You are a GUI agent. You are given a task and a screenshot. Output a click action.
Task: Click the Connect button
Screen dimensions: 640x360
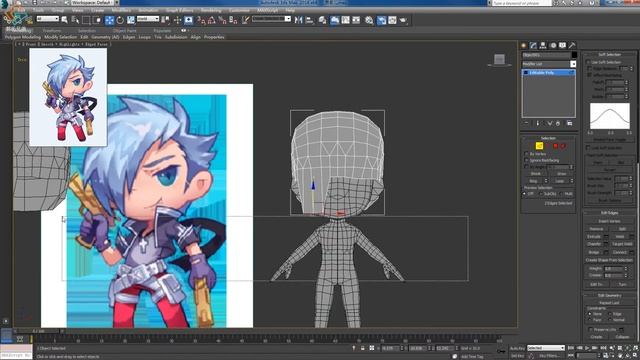tap(619, 252)
